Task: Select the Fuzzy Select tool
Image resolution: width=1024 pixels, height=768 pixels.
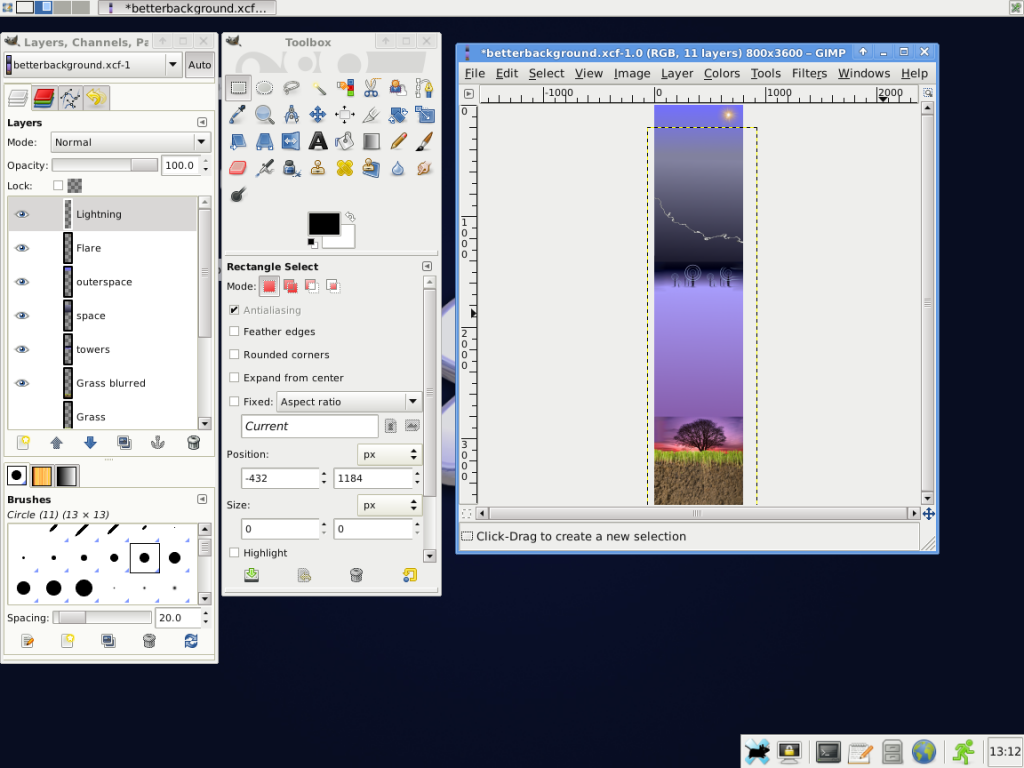Action: [x=318, y=88]
